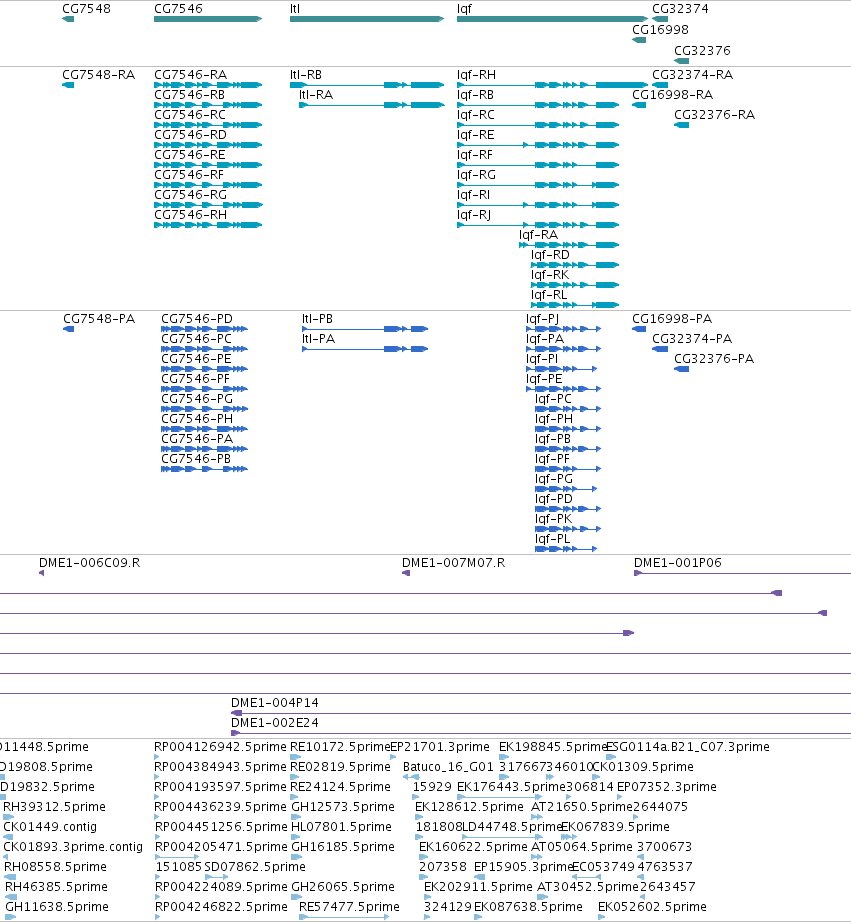Click EST HL07801.5prime
The image size is (851, 922).
tap(341, 827)
